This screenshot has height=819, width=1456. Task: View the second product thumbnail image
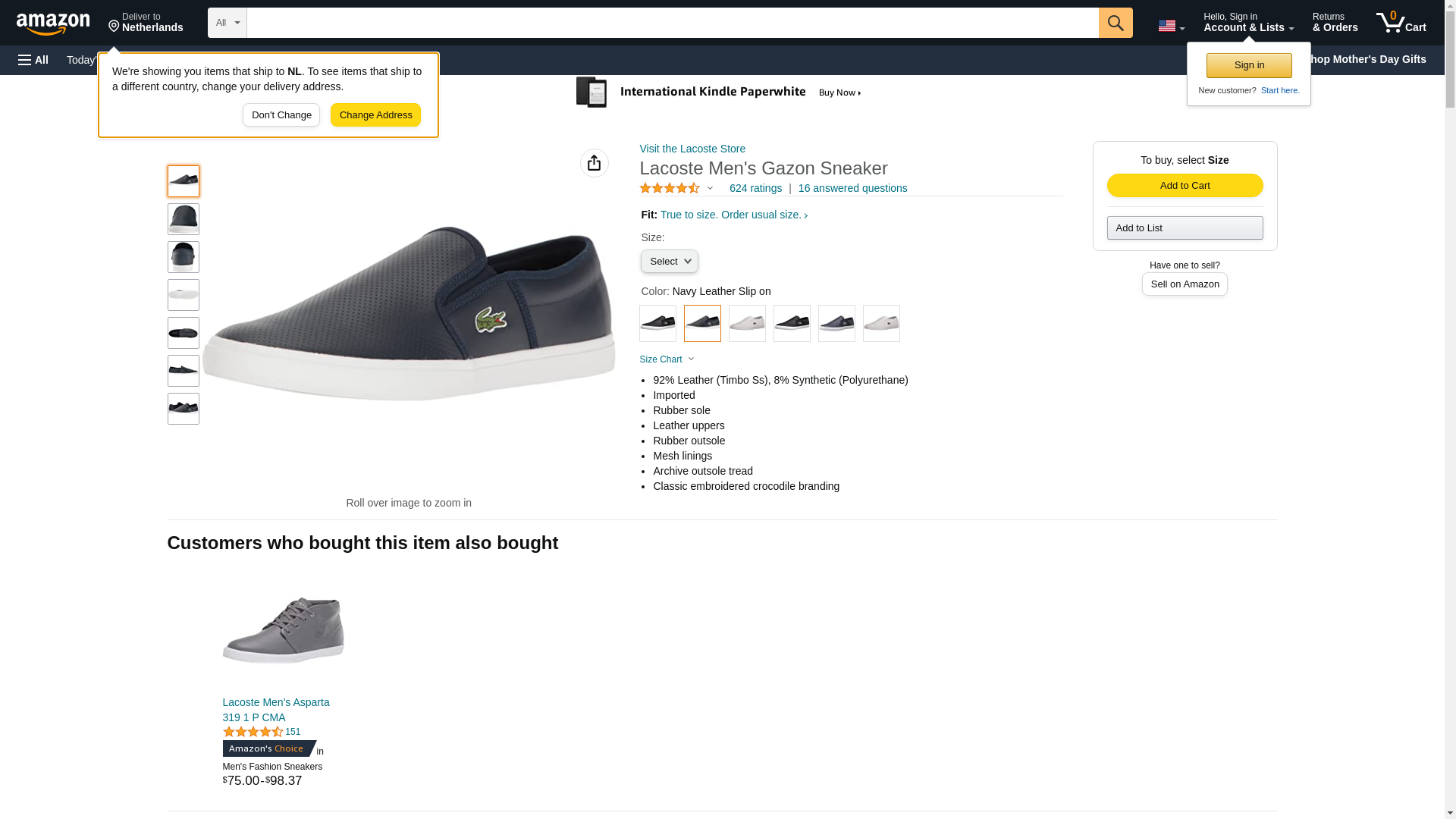point(184,219)
